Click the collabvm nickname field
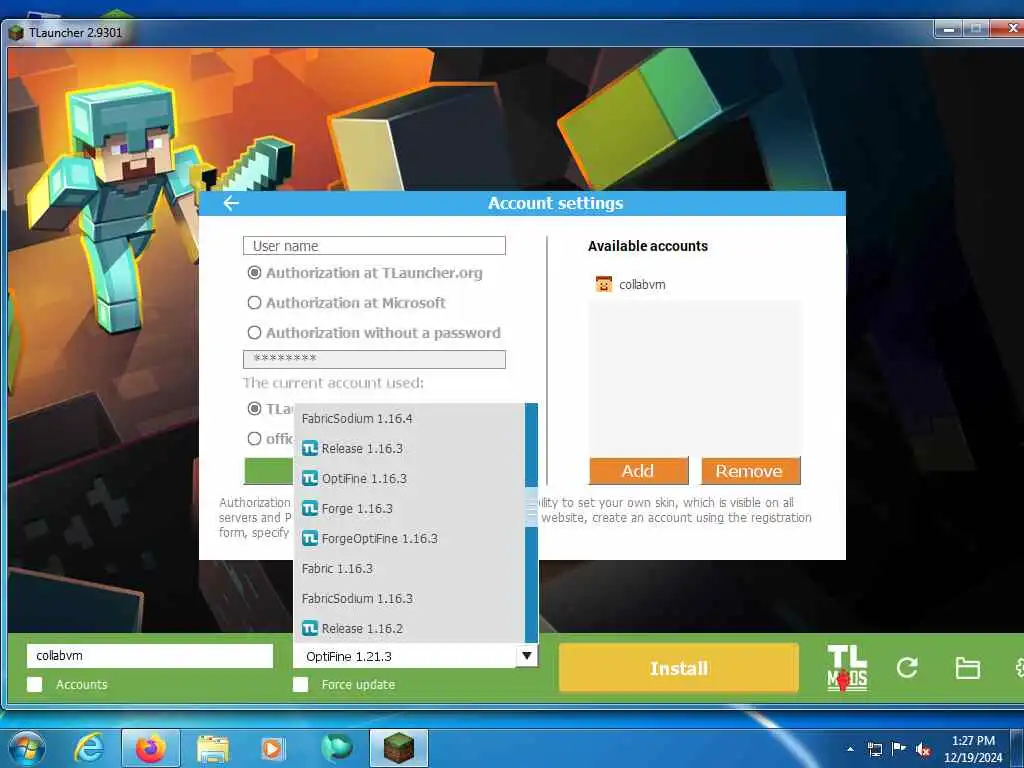 (x=150, y=656)
